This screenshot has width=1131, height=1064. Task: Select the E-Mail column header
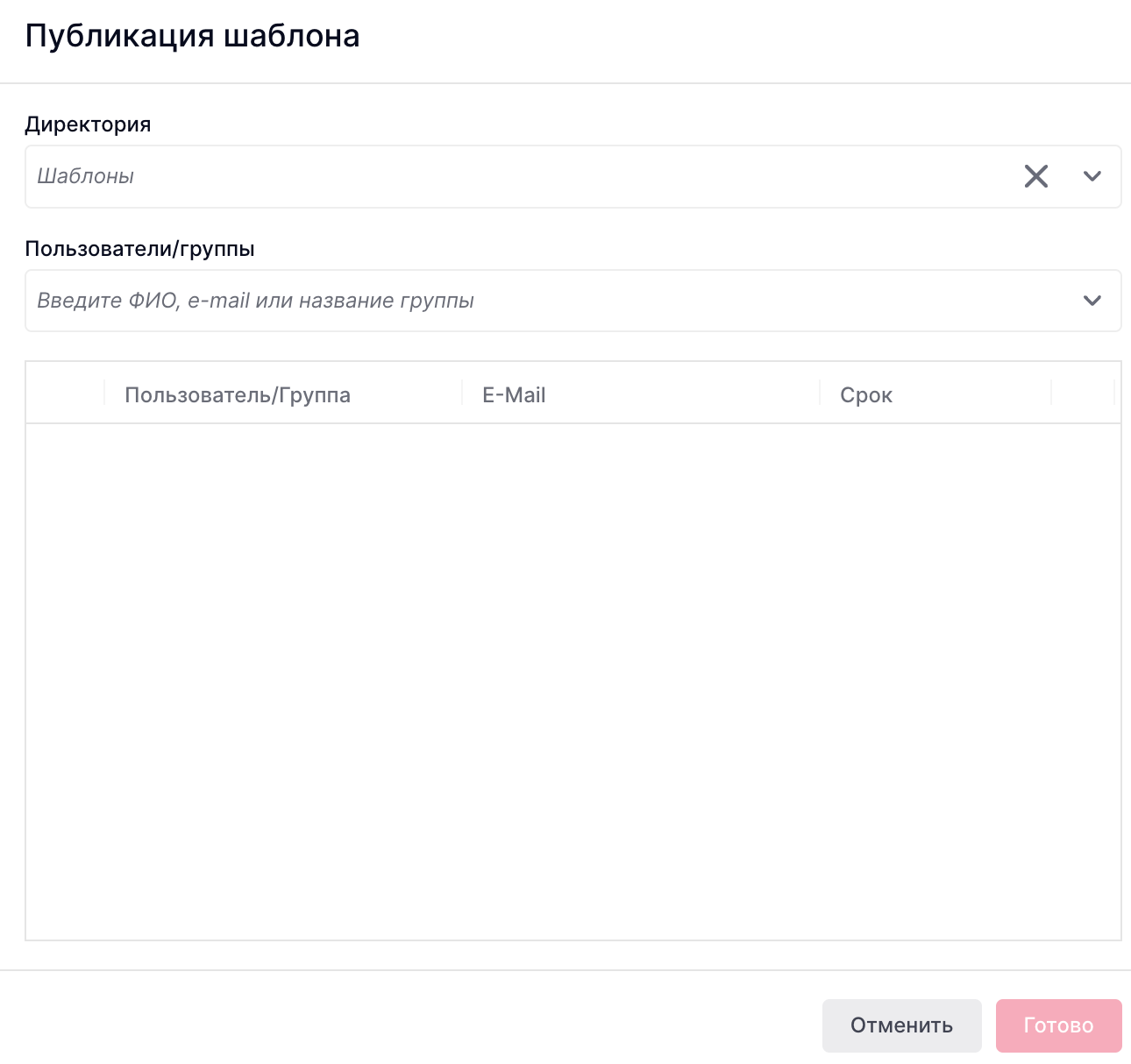point(514,394)
